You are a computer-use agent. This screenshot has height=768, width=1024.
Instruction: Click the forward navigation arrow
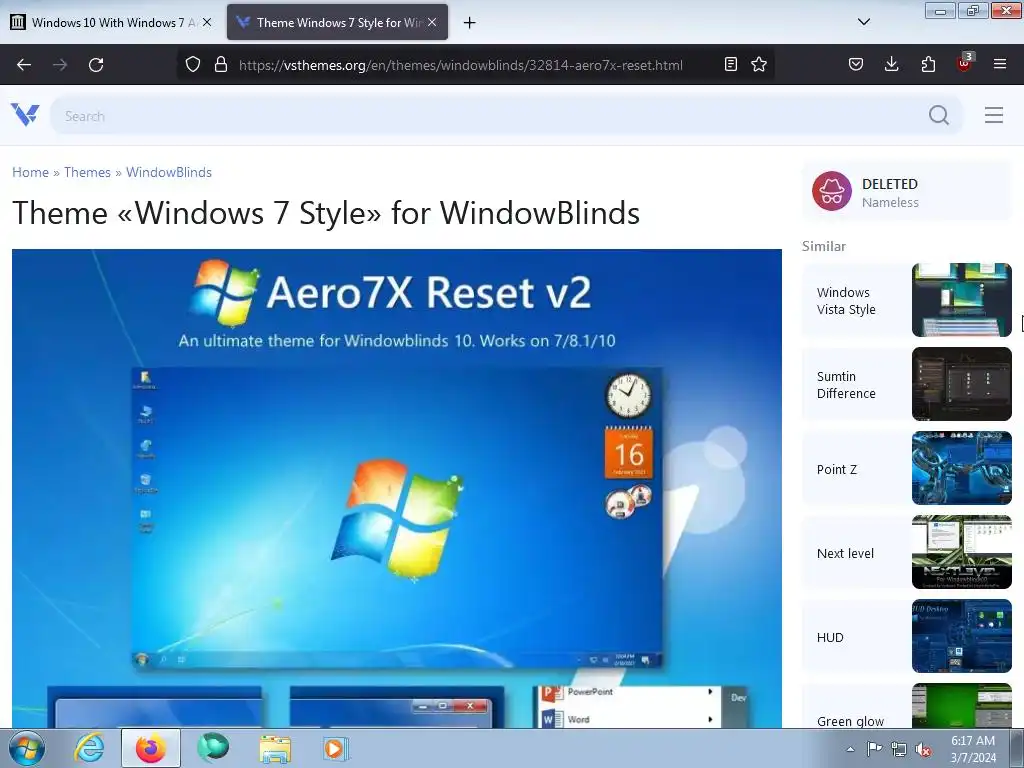(x=60, y=65)
